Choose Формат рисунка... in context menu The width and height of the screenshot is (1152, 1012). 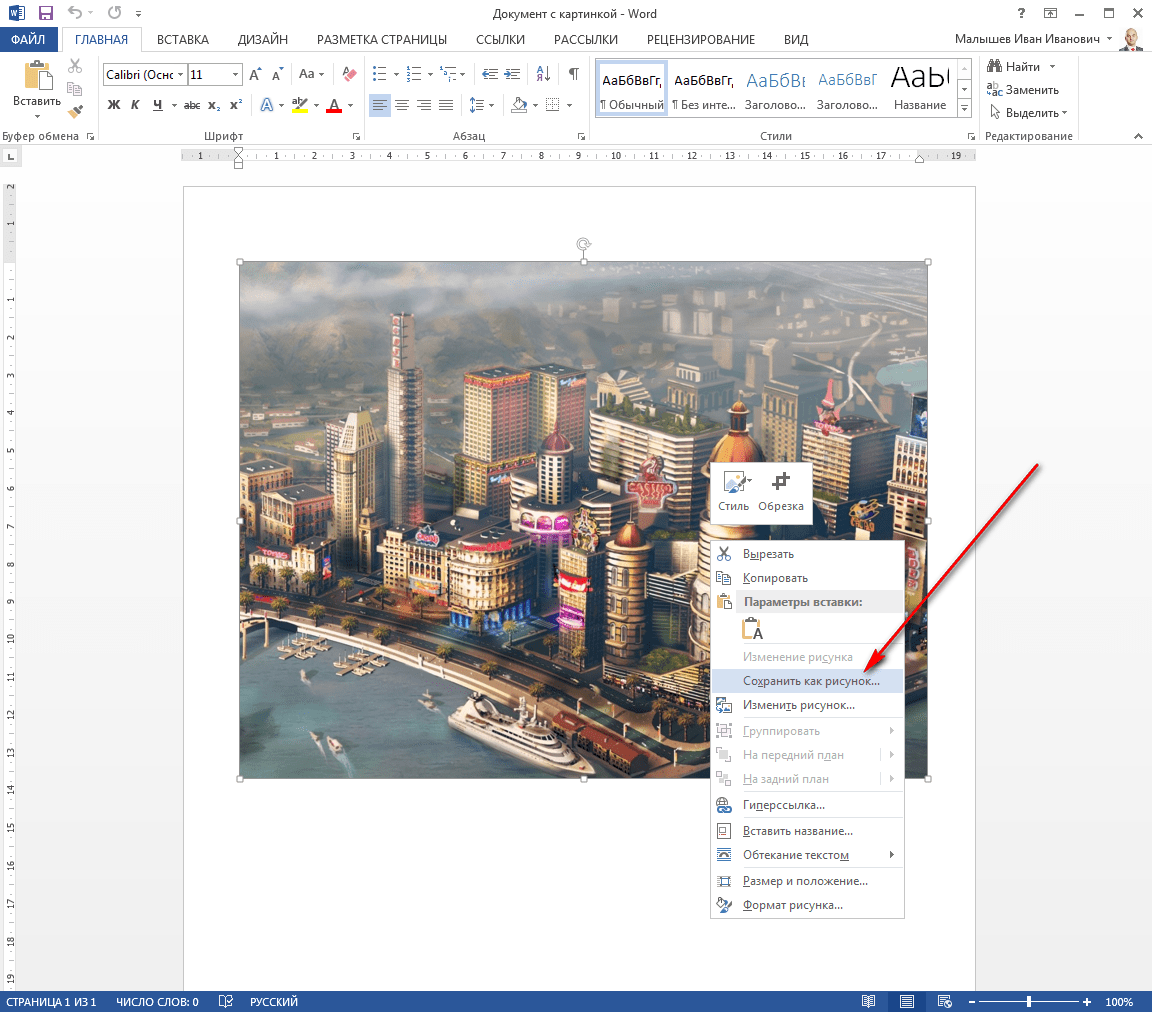click(x=807, y=905)
